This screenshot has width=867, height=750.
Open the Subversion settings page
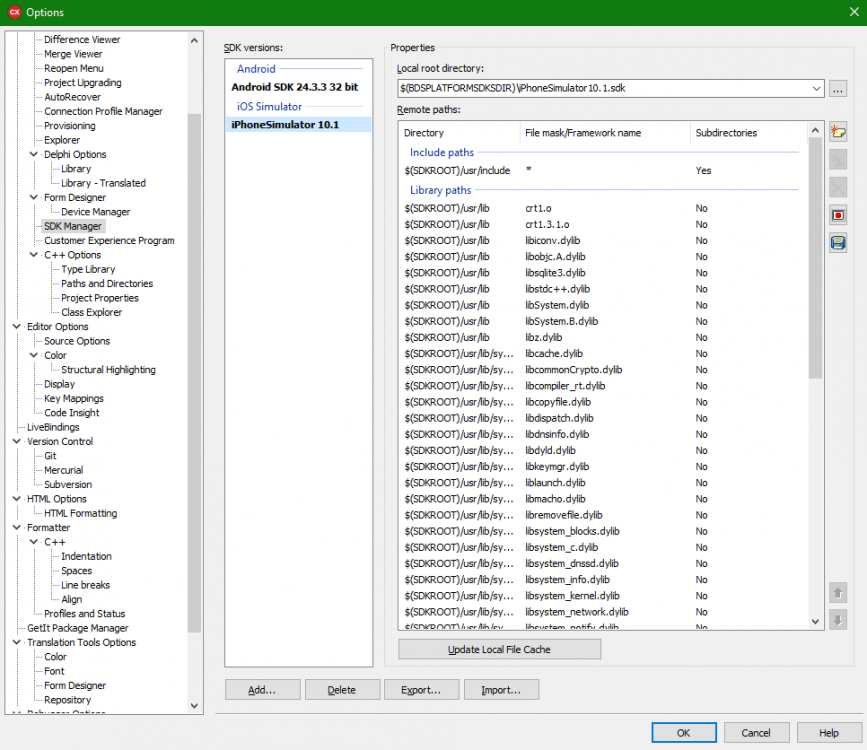[x=68, y=485]
